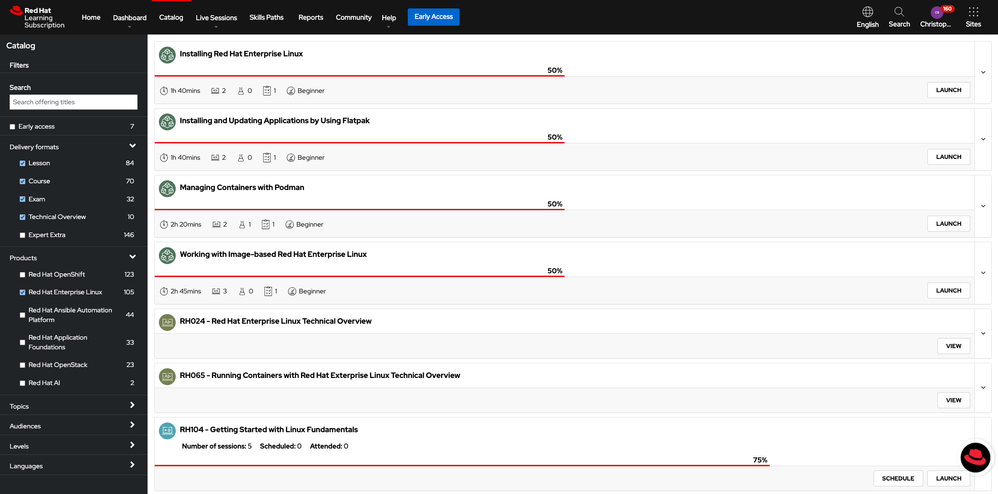Click the Schedule button for RH104
Screen dimensions: 998x494
(x=897, y=478)
